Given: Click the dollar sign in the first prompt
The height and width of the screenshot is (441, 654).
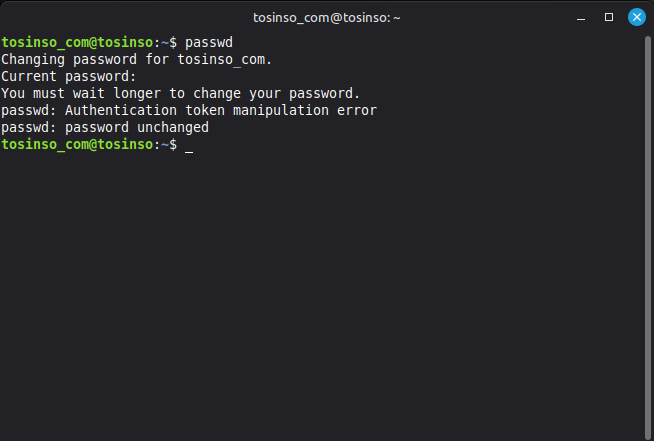Looking at the screenshot, I should tap(173, 43).
